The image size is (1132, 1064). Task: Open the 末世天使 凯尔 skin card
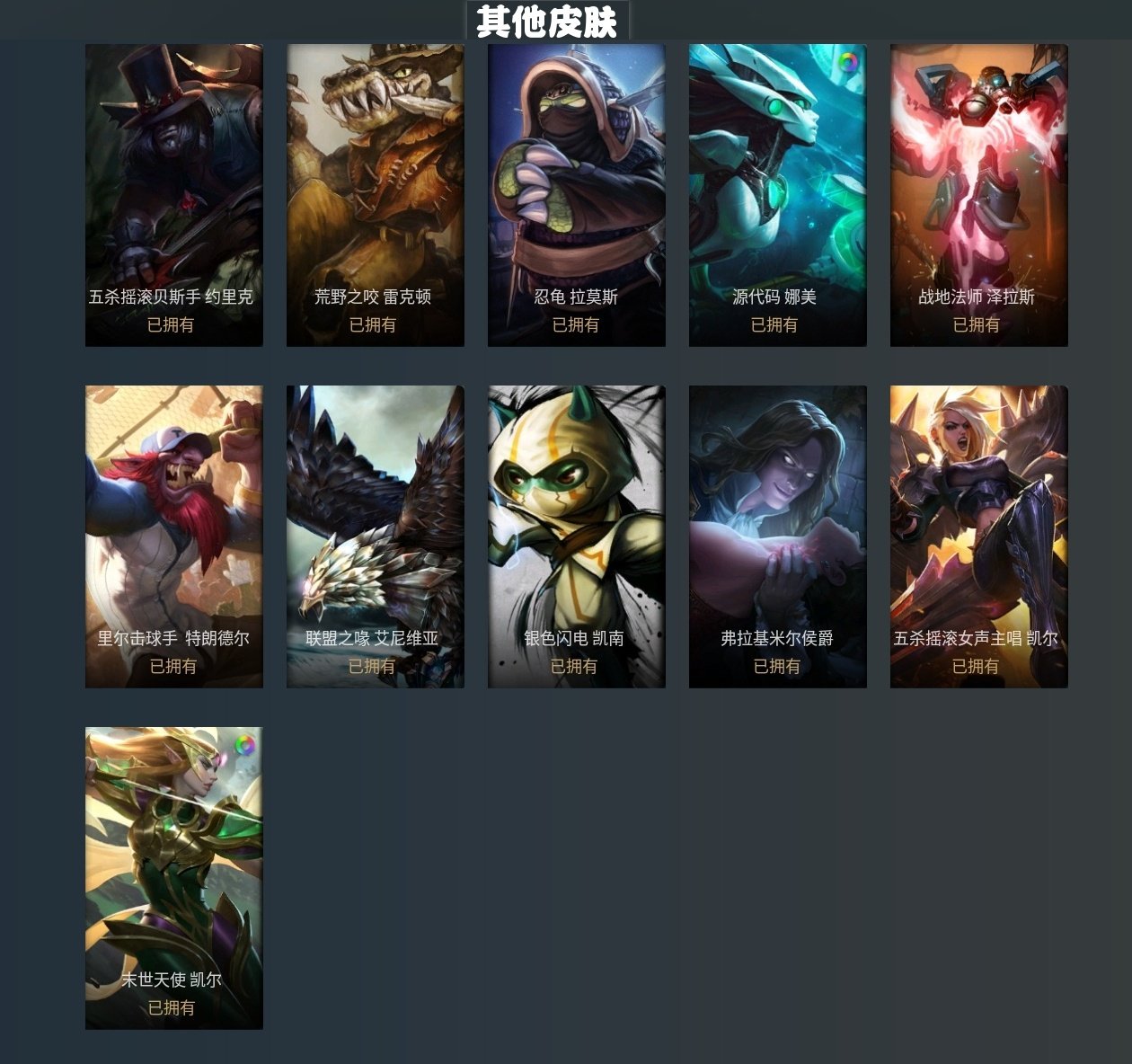coord(174,878)
